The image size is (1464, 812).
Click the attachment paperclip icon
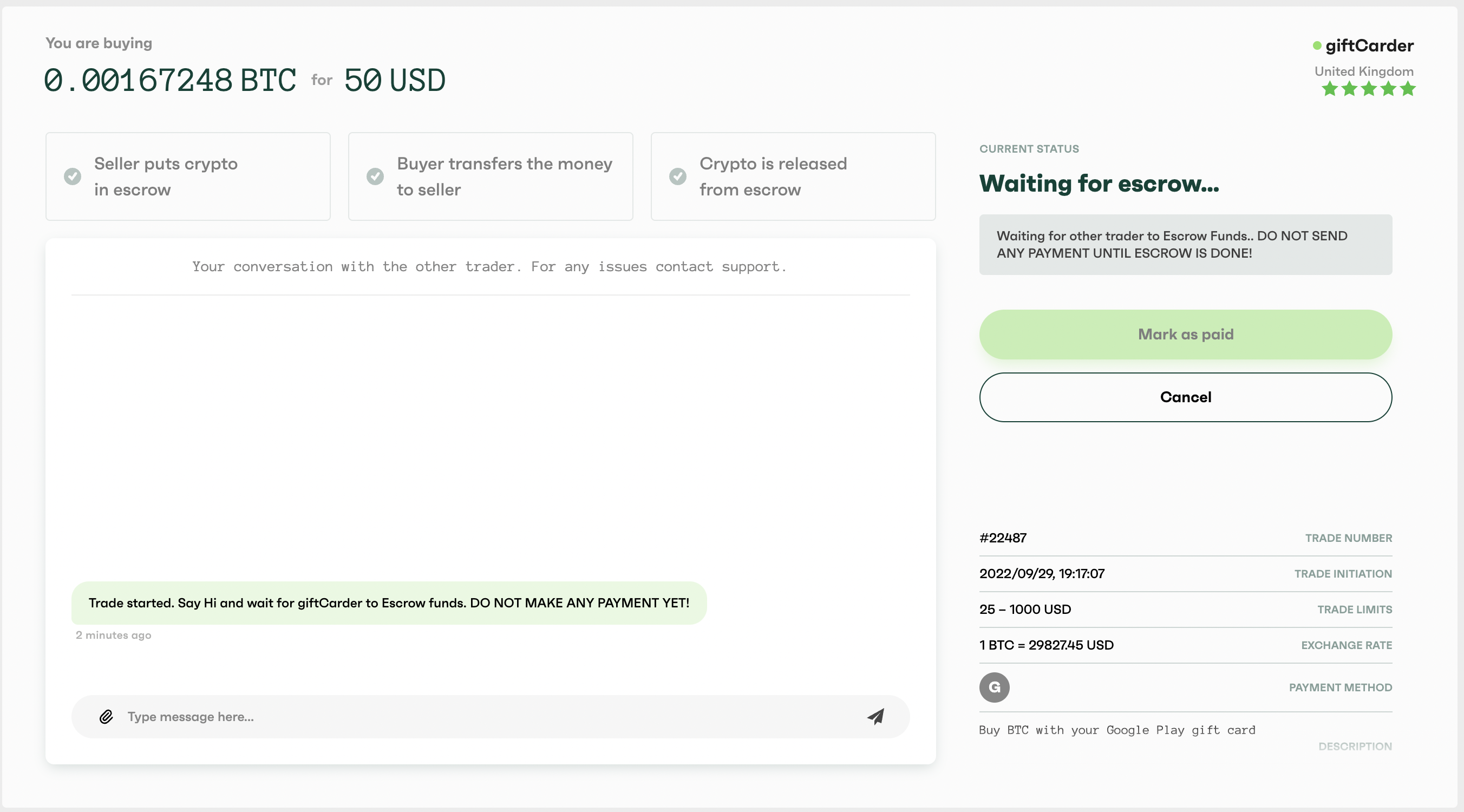pyautogui.click(x=107, y=716)
